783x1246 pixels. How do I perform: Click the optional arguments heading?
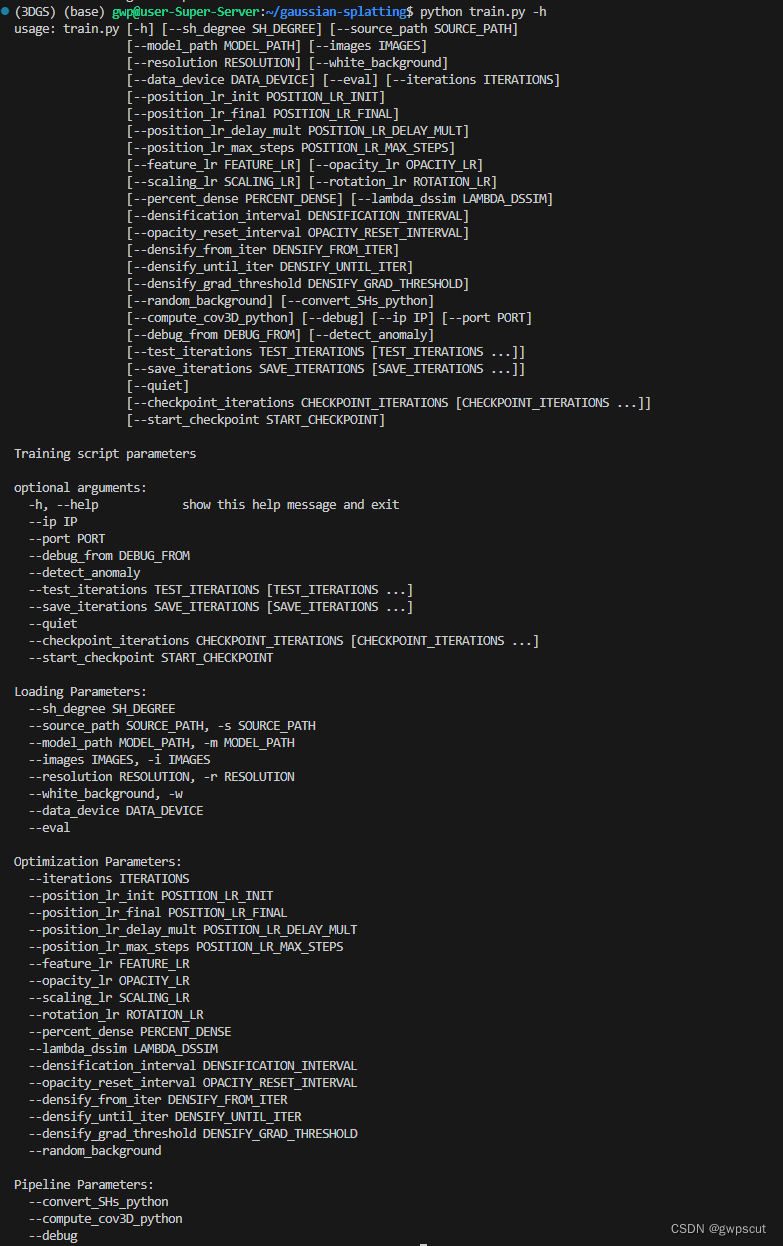[x=80, y=487]
